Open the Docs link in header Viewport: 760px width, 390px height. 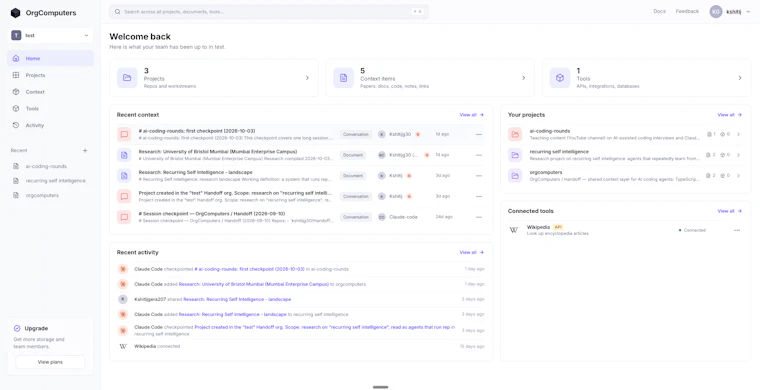659,11
